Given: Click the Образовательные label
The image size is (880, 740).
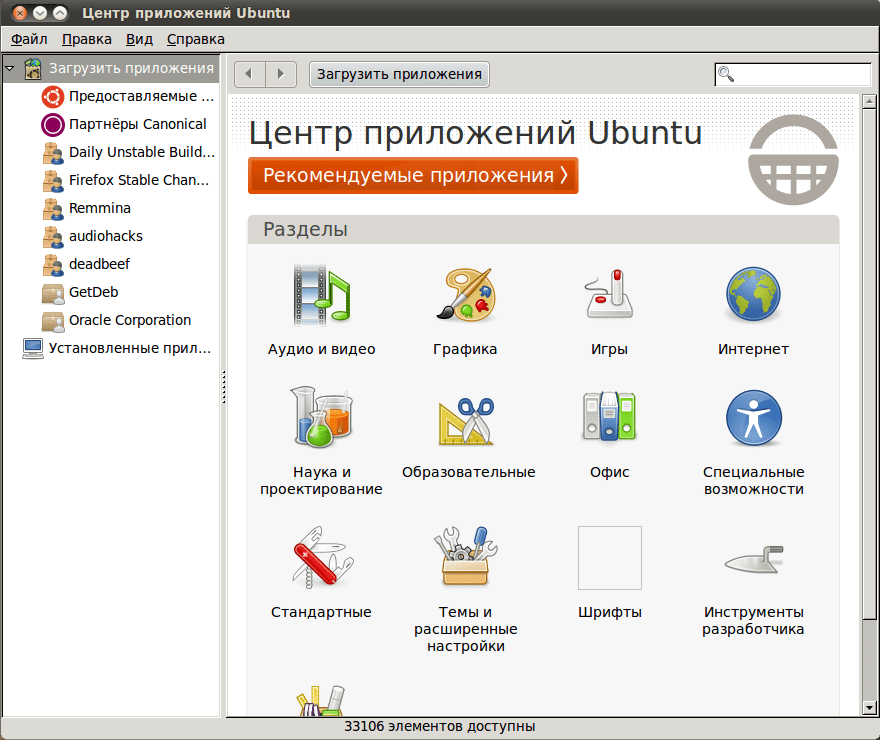Looking at the screenshot, I should pyautogui.click(x=469, y=472).
